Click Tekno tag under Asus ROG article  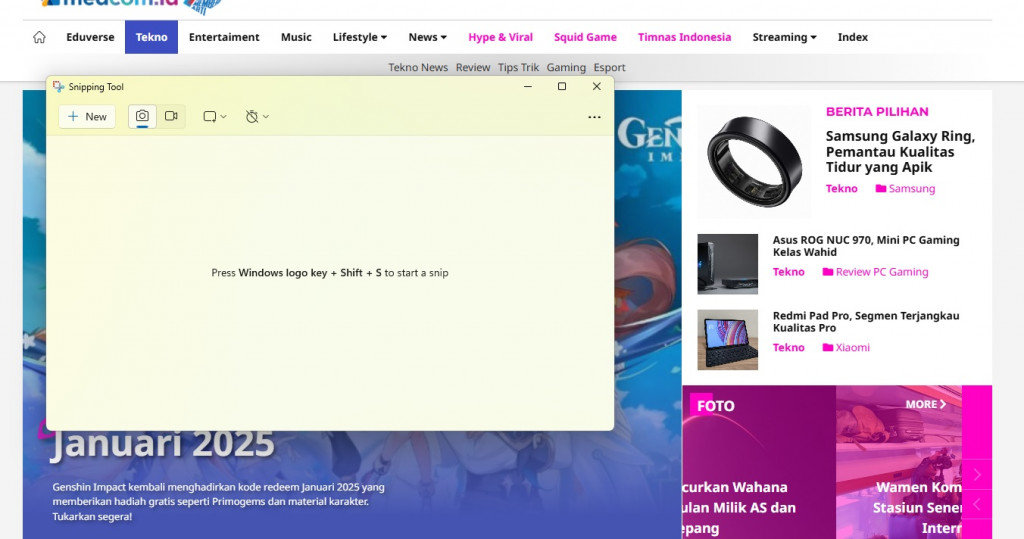(788, 272)
